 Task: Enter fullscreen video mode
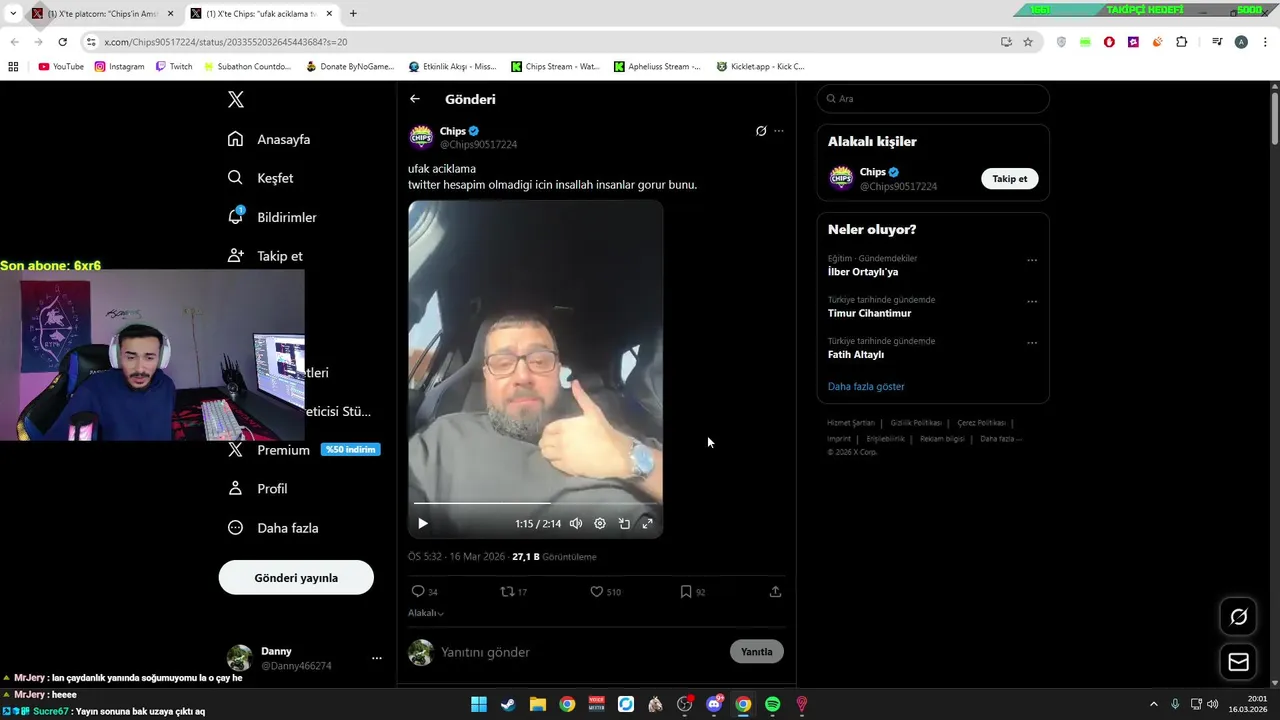(x=647, y=523)
